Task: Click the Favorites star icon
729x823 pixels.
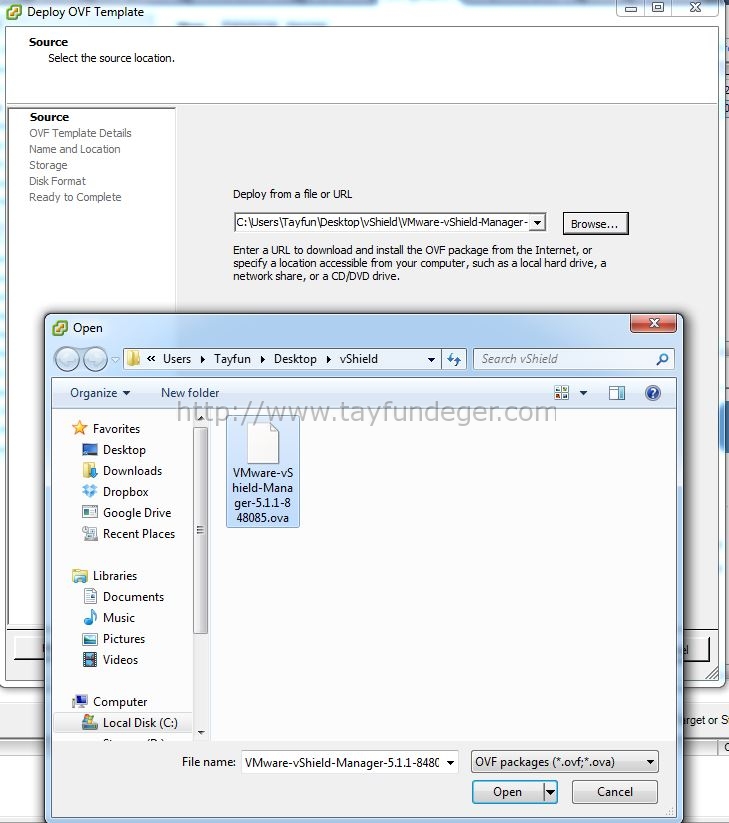Action: pos(79,428)
